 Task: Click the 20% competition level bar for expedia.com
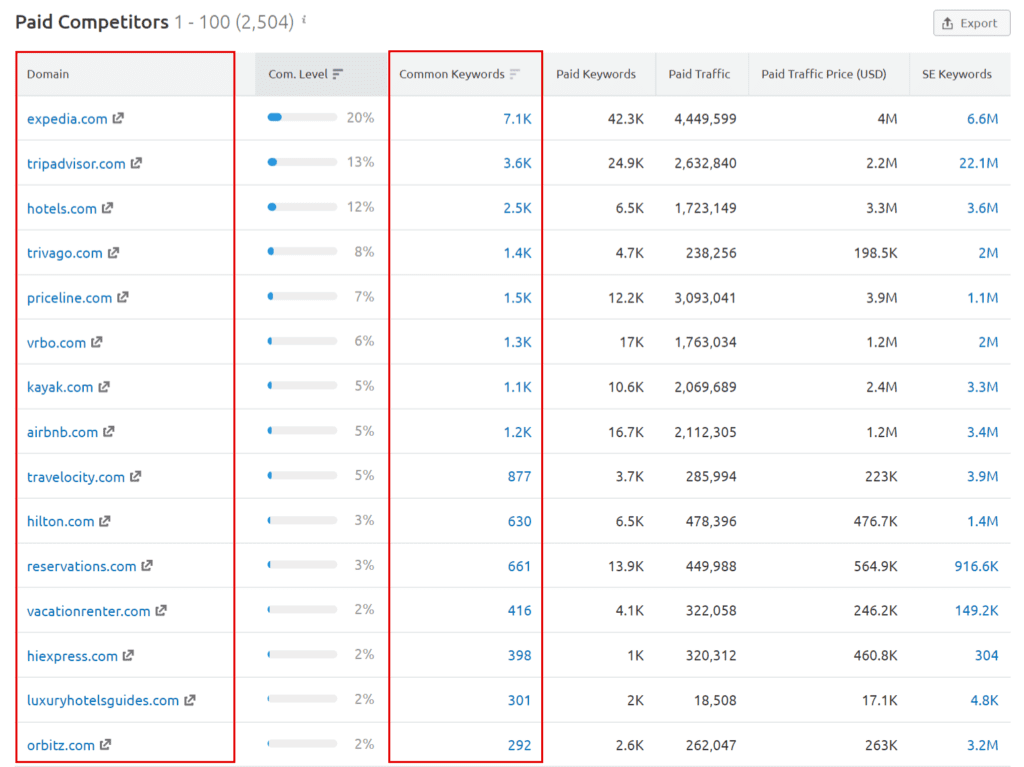click(302, 118)
